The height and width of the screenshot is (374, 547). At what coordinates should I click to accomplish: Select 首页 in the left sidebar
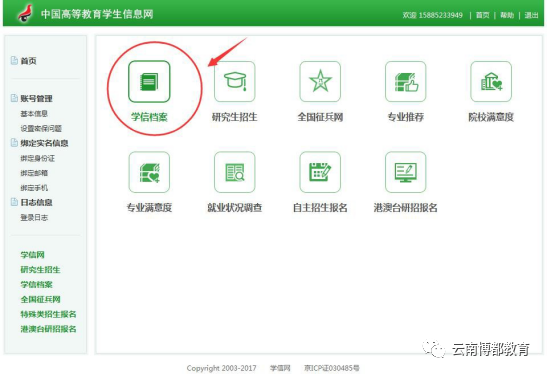pos(28,61)
